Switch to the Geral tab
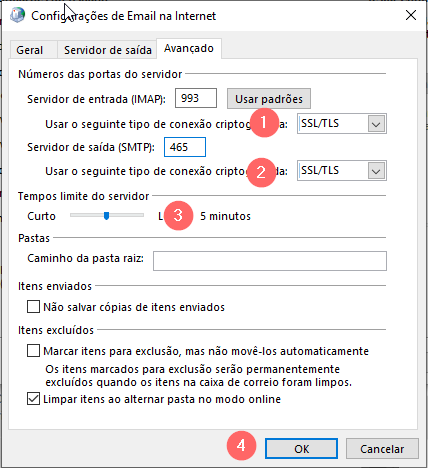This screenshot has width=428, height=468. (x=30, y=50)
